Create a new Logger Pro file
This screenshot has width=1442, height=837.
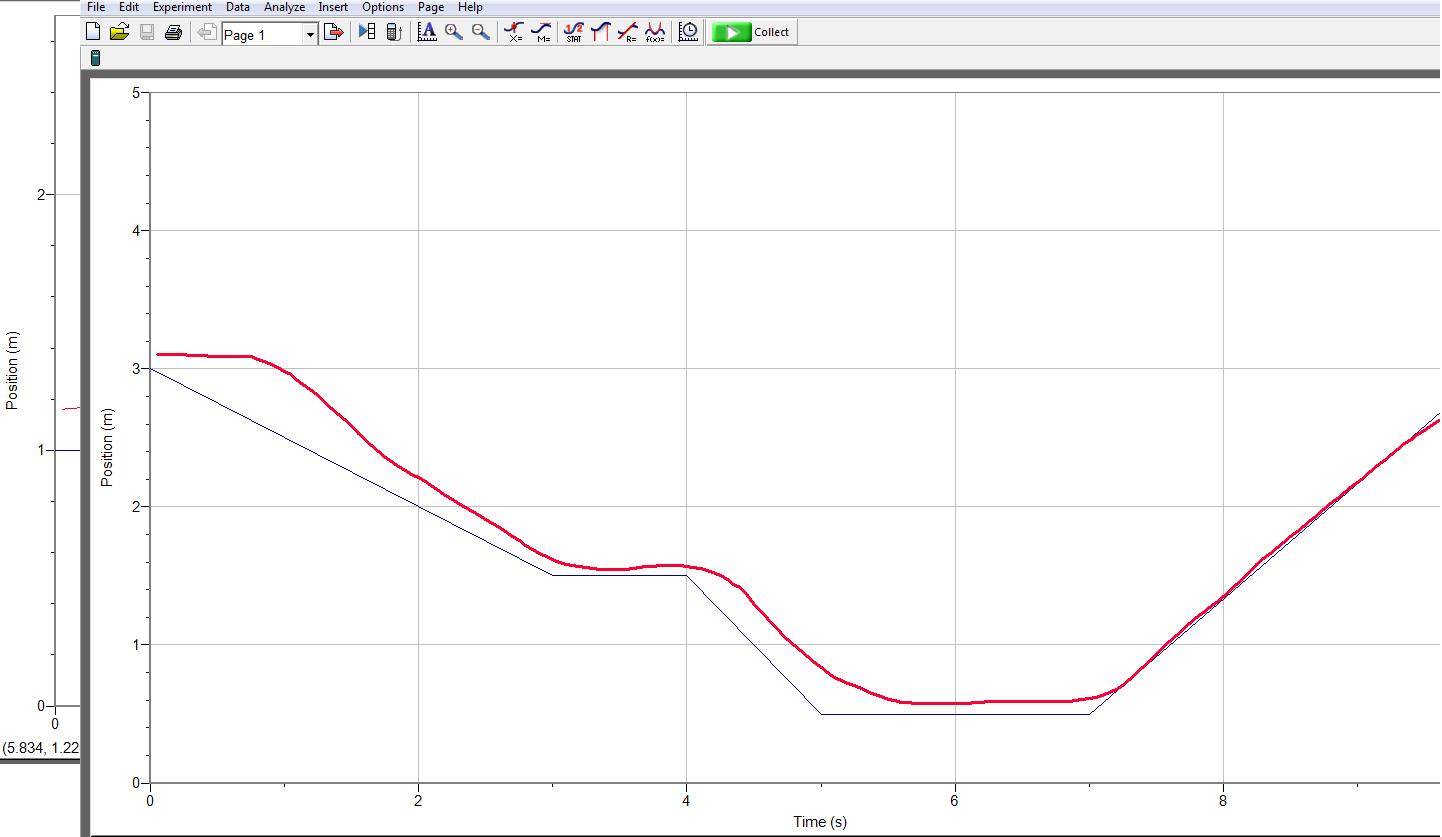pyautogui.click(x=93, y=31)
